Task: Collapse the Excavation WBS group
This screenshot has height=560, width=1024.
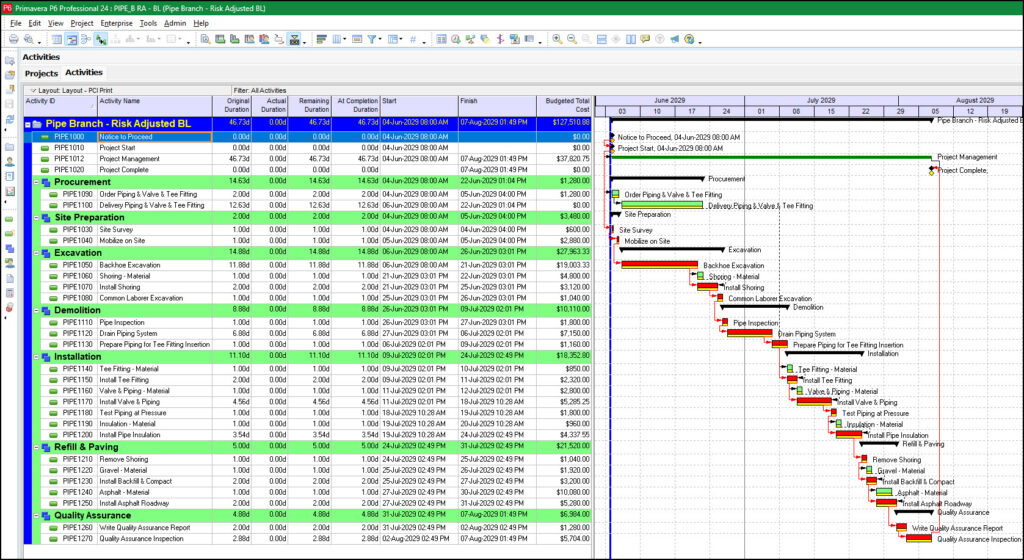Action: click(x=37, y=253)
